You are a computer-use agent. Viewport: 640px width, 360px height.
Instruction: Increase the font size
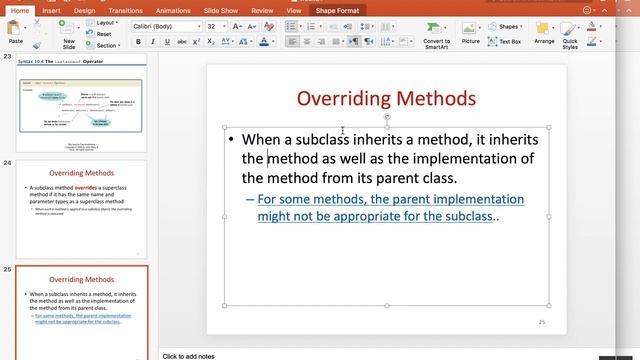[237, 27]
